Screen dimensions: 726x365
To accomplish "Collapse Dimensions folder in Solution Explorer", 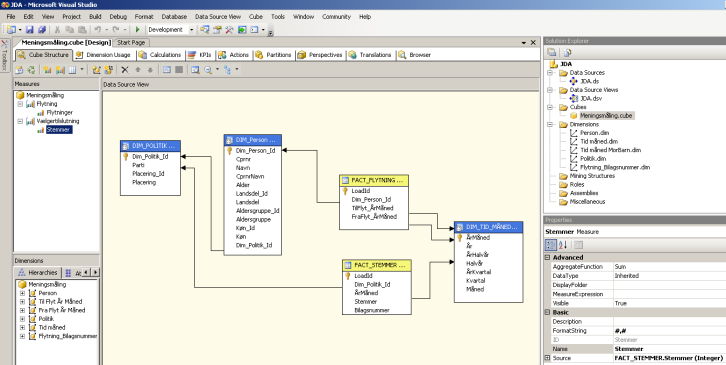I will (x=550, y=125).
